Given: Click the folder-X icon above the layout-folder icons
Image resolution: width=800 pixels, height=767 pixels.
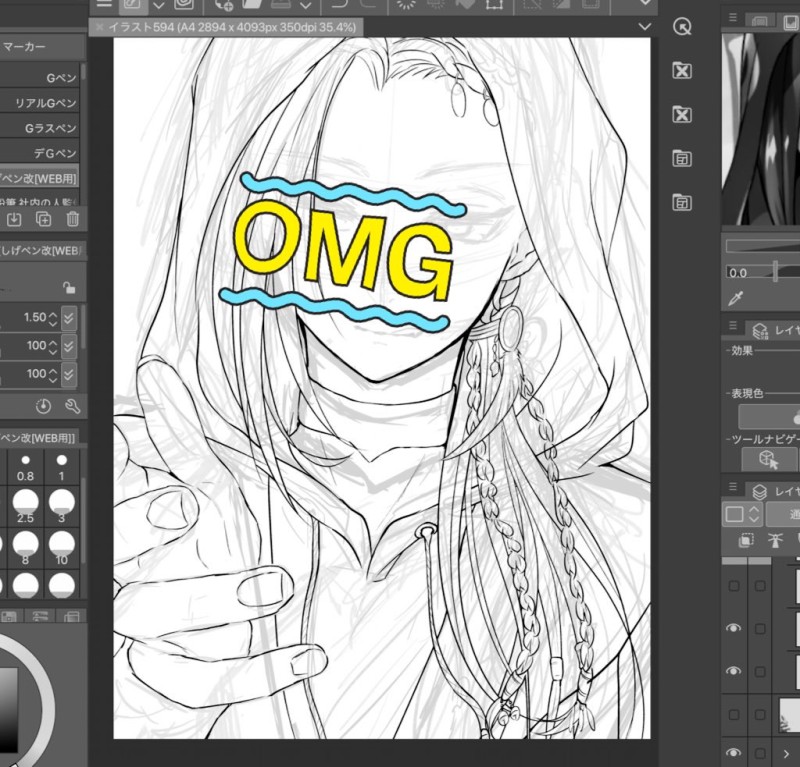Looking at the screenshot, I should (682, 114).
